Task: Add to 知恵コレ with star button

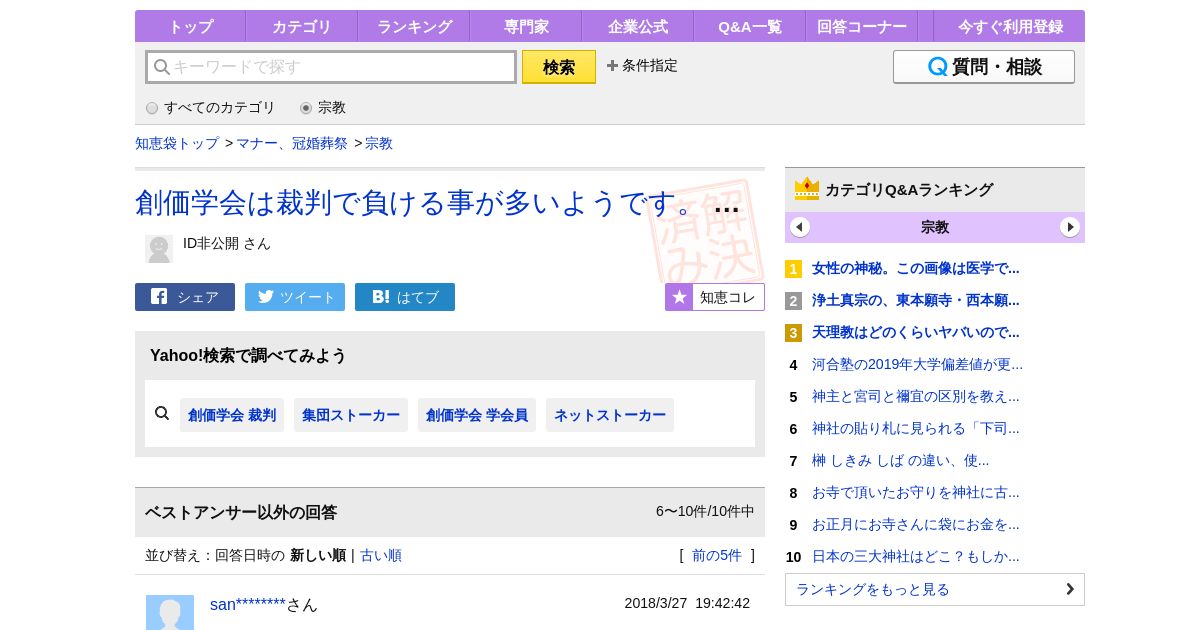Action: (715, 297)
